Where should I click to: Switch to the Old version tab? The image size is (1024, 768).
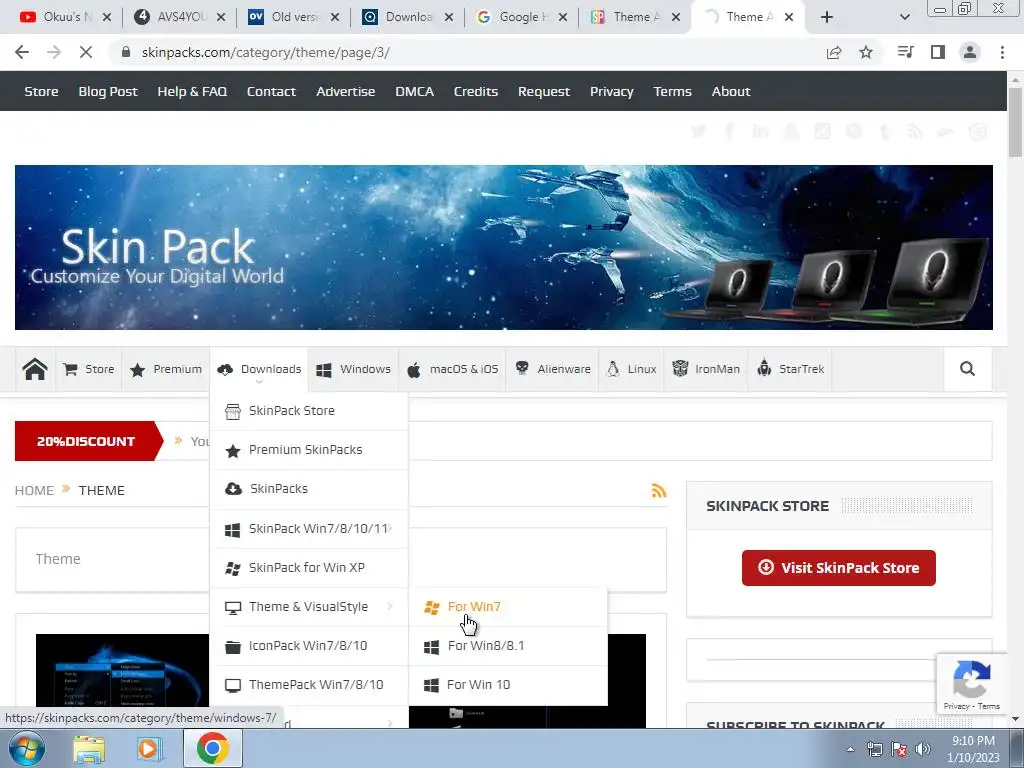coord(294,17)
